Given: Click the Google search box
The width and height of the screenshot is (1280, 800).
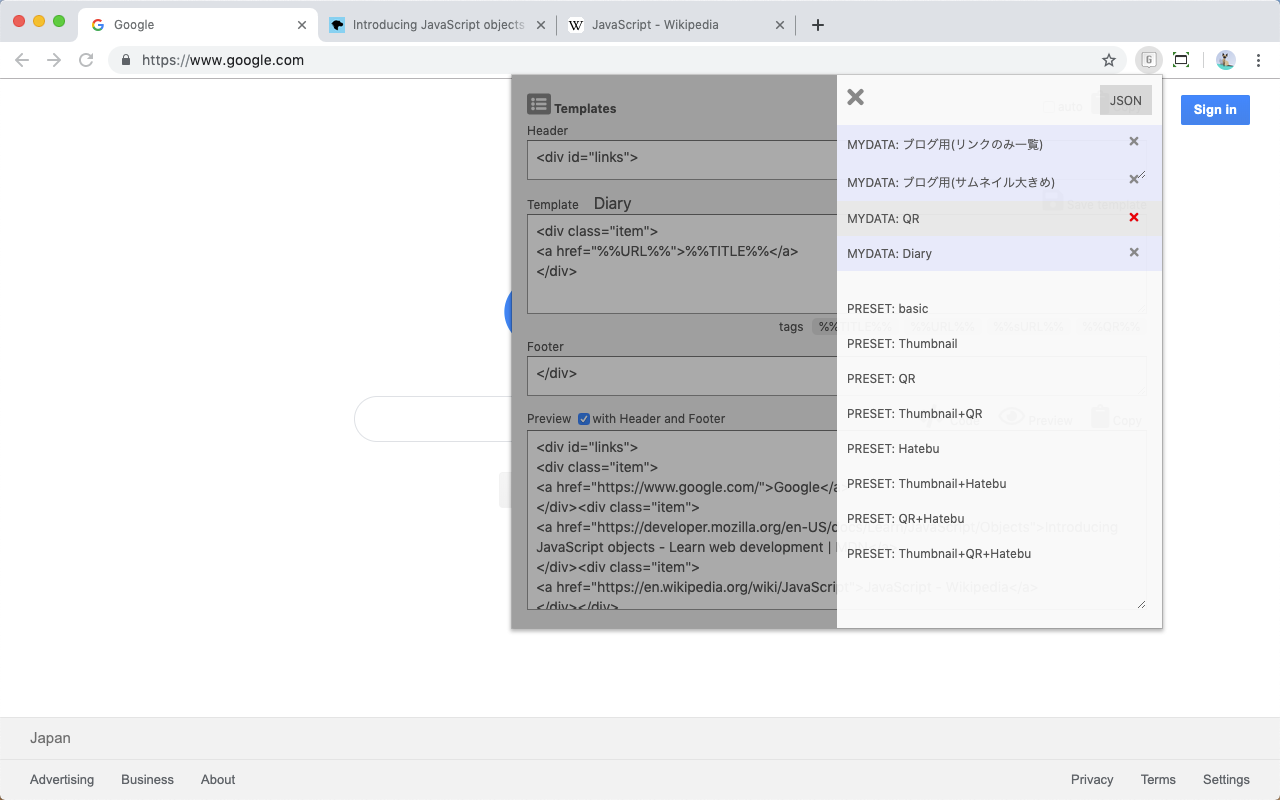Looking at the screenshot, I should point(432,419).
